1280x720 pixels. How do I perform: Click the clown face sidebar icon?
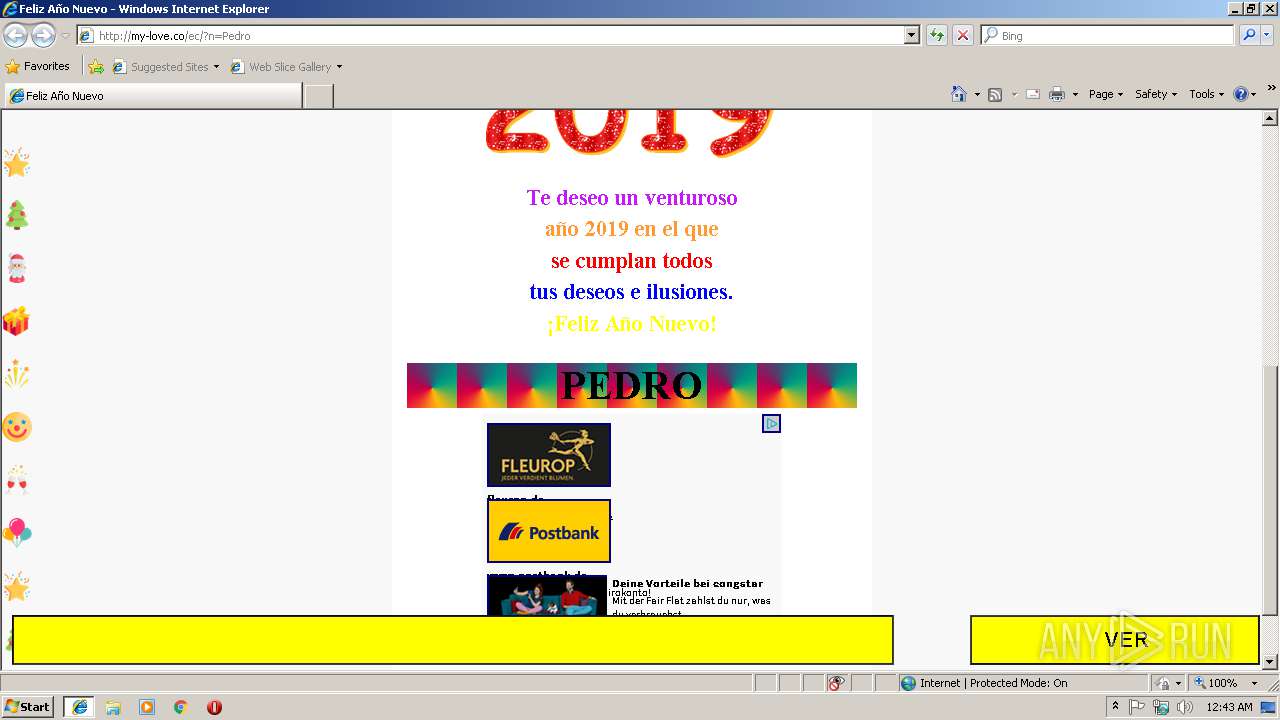pyautogui.click(x=17, y=427)
